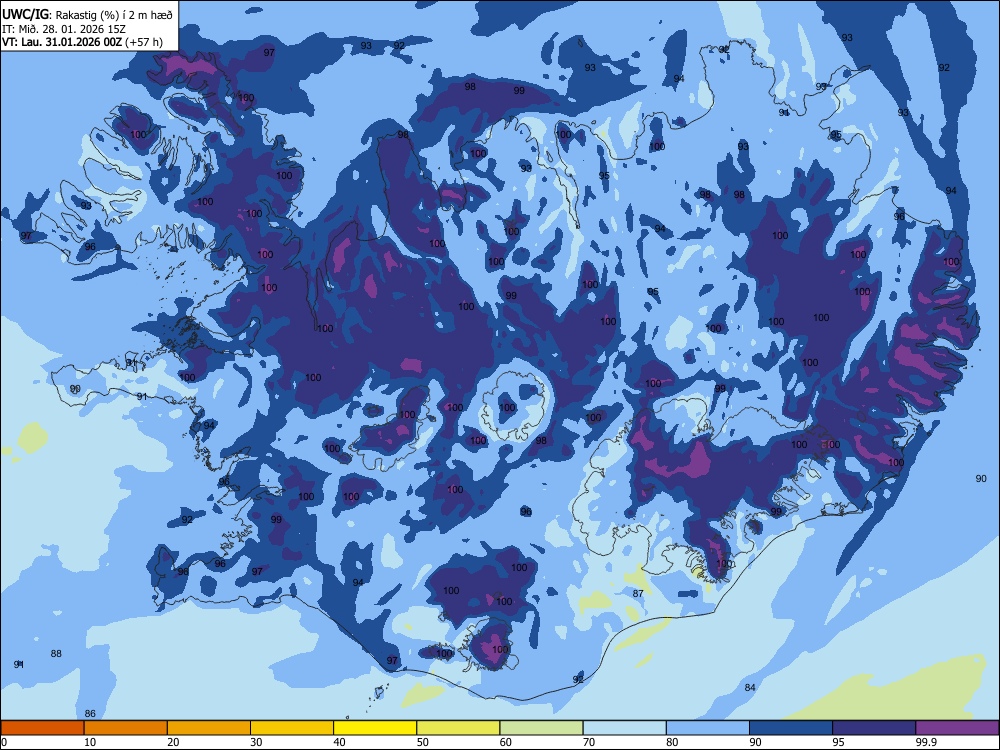Click the 'IT: Mið. 28. 01. 2026 15Z' line
Image resolution: width=1000 pixels, height=750 pixels.
64,29
